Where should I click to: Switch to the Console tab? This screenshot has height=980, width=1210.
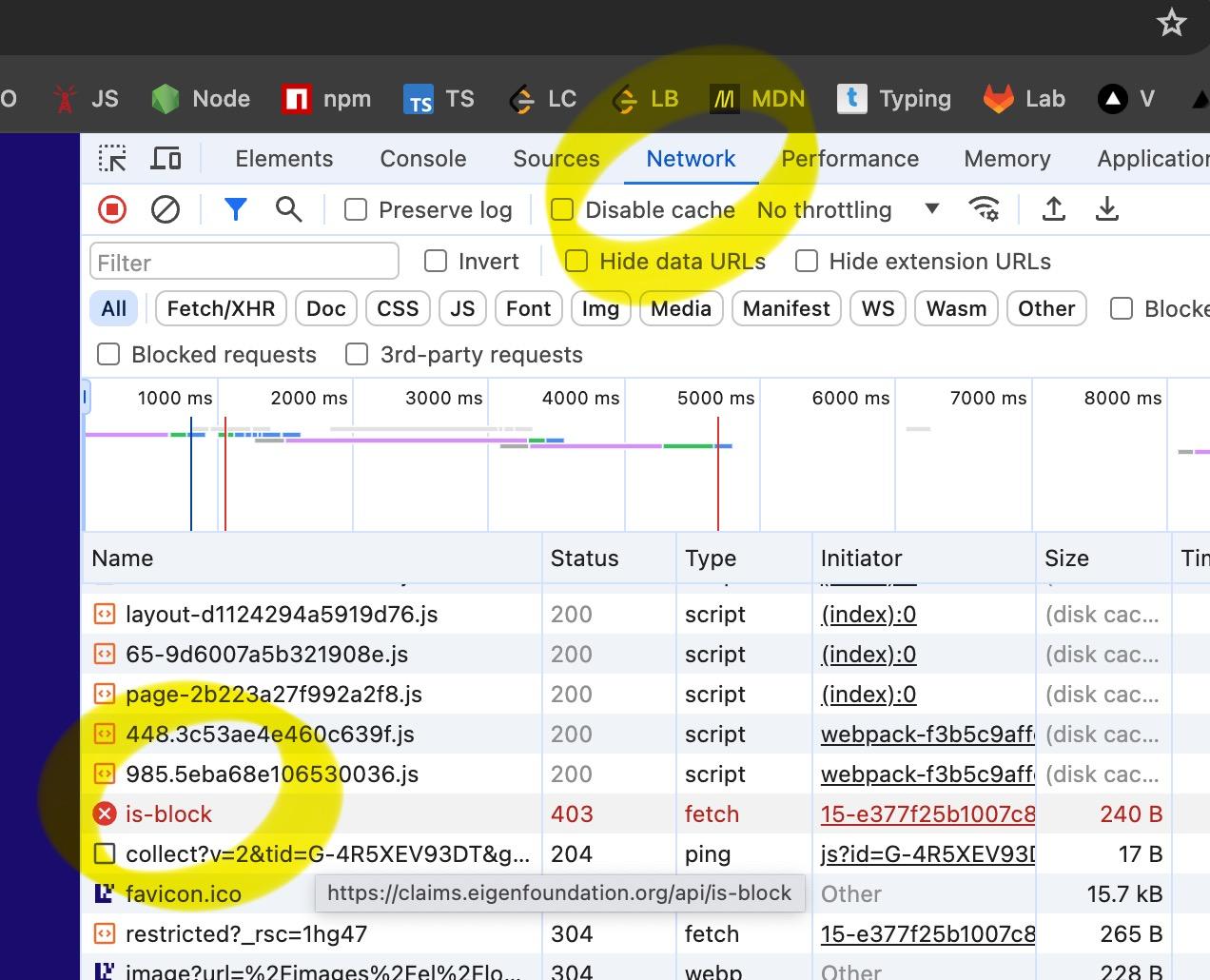coord(423,159)
